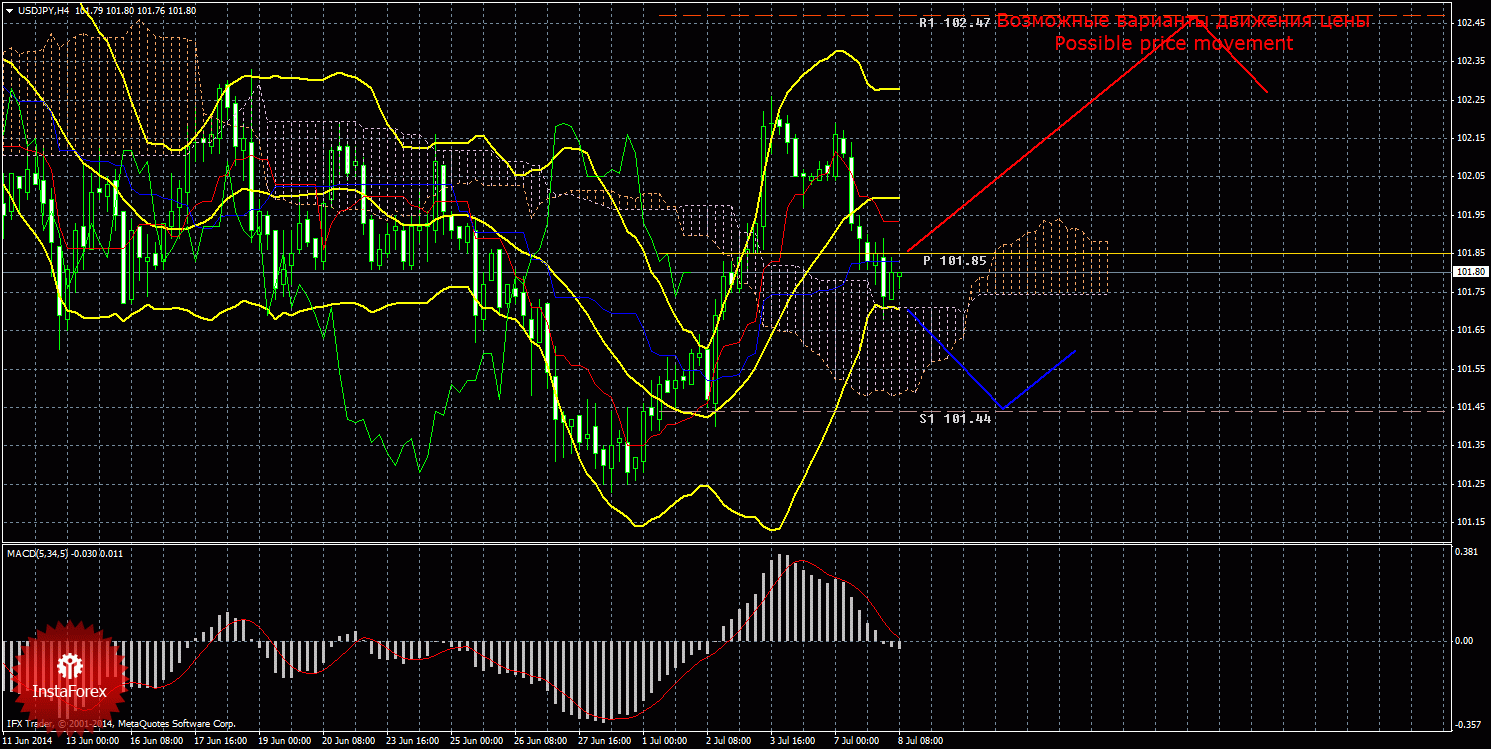The image size is (1491, 749).
Task: Click the current price tag 101.80 on axis
Action: click(1469, 272)
